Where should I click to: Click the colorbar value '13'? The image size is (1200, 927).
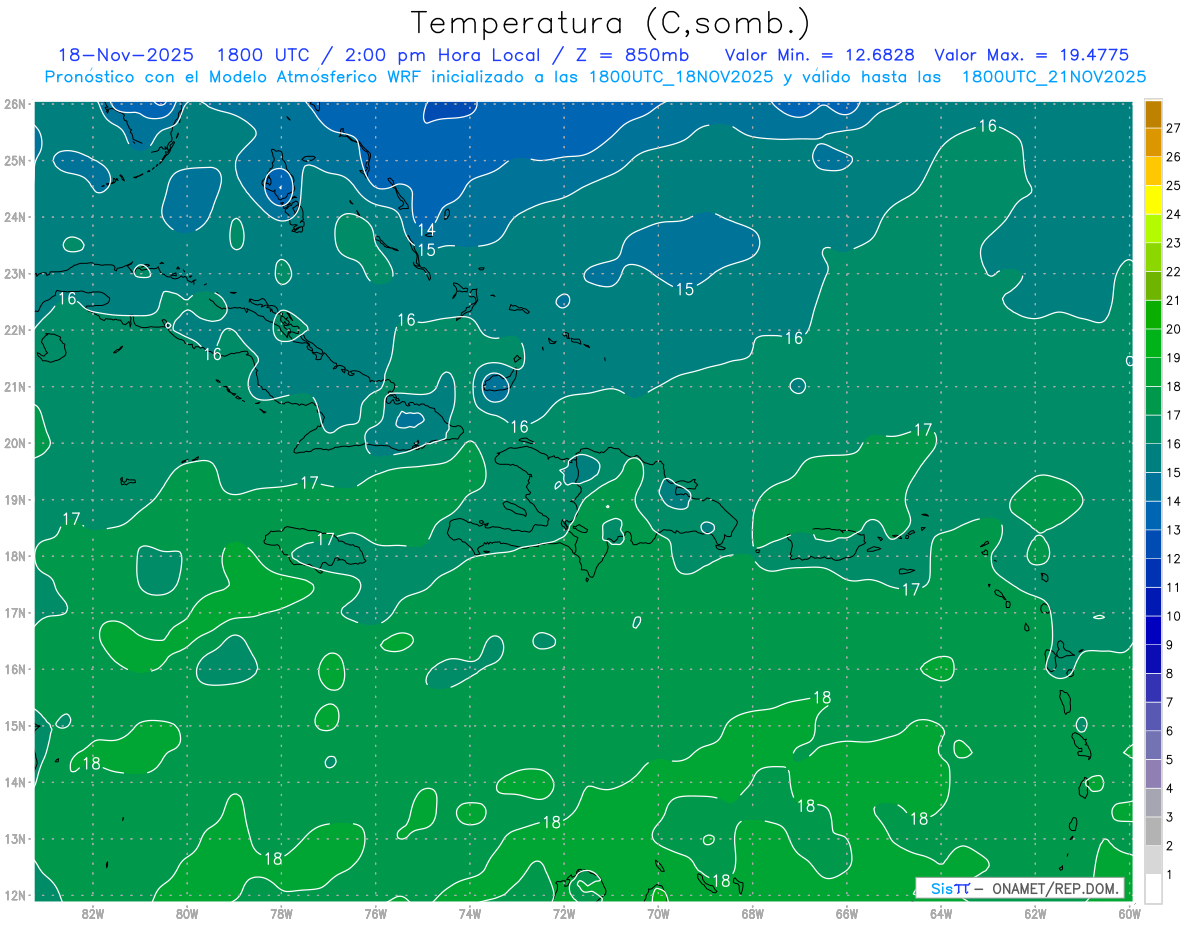click(1173, 530)
